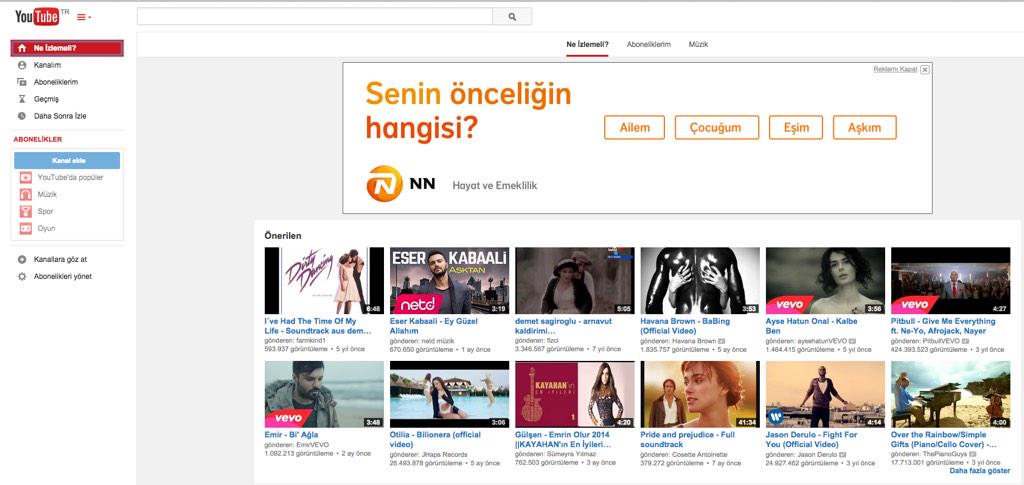Click Hayat ve Emeklilik ad text
The image size is (1024, 485).
[494, 186]
